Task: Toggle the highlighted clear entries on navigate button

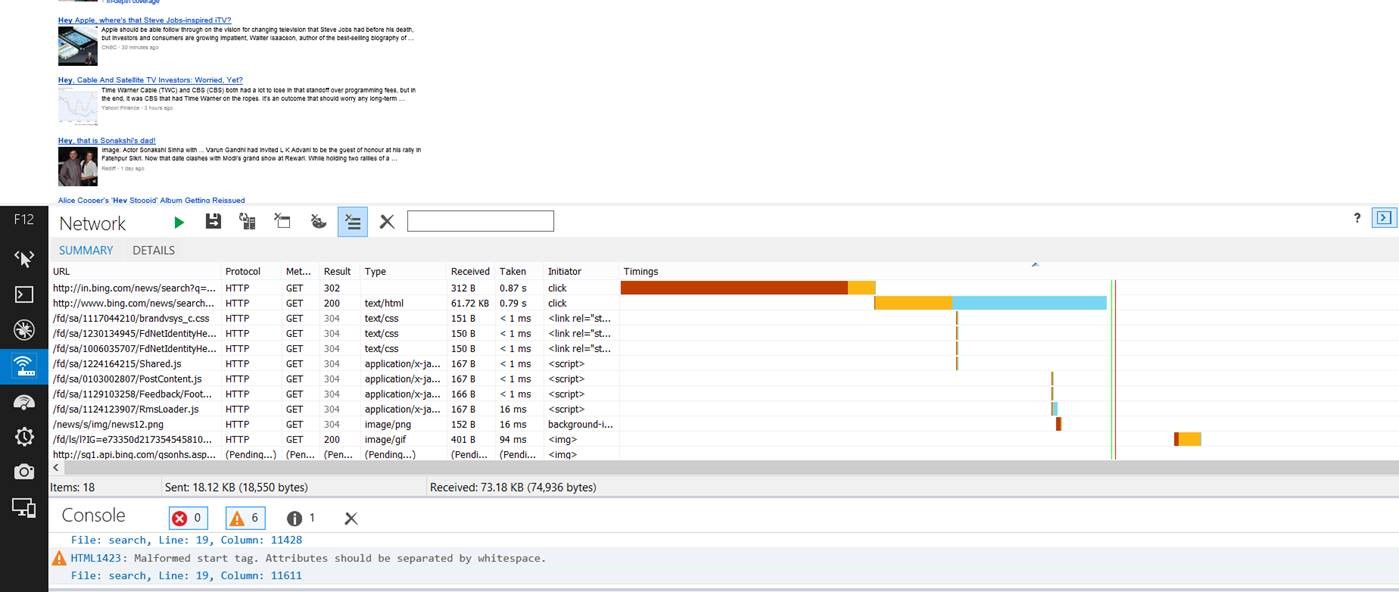Action: [x=352, y=221]
